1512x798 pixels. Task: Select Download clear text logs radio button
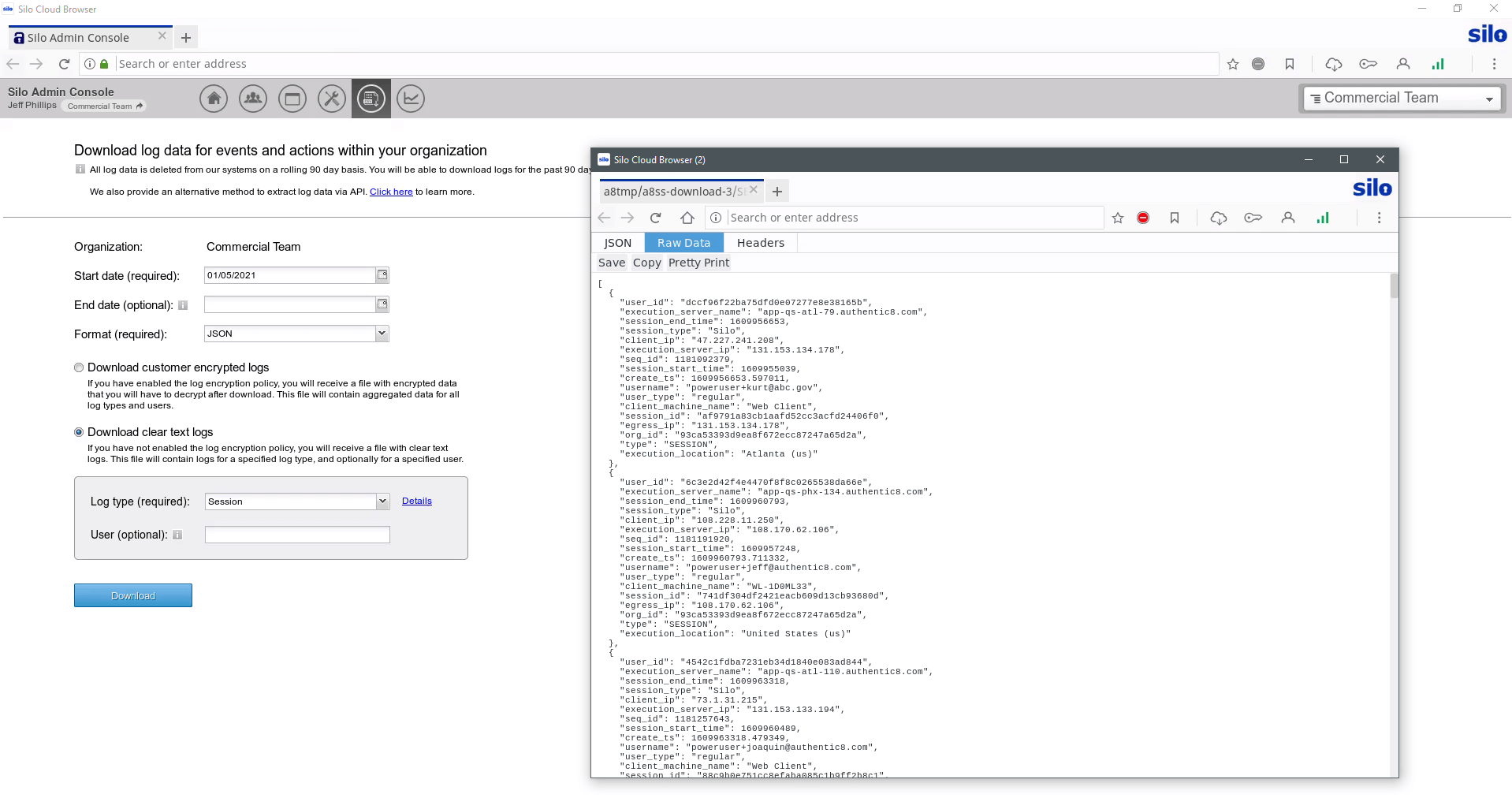(x=79, y=432)
